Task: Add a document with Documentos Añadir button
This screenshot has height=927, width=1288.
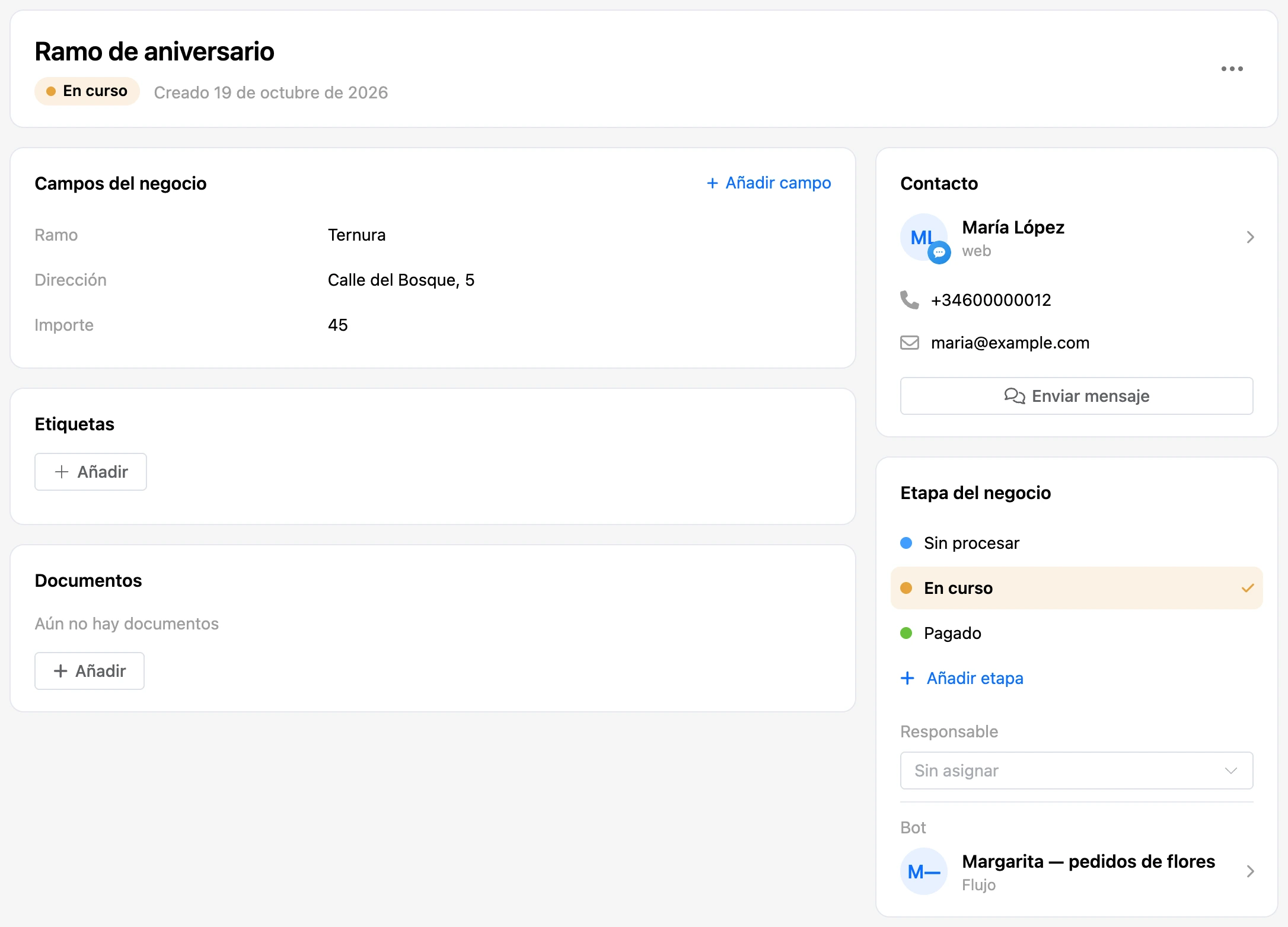Action: 90,671
